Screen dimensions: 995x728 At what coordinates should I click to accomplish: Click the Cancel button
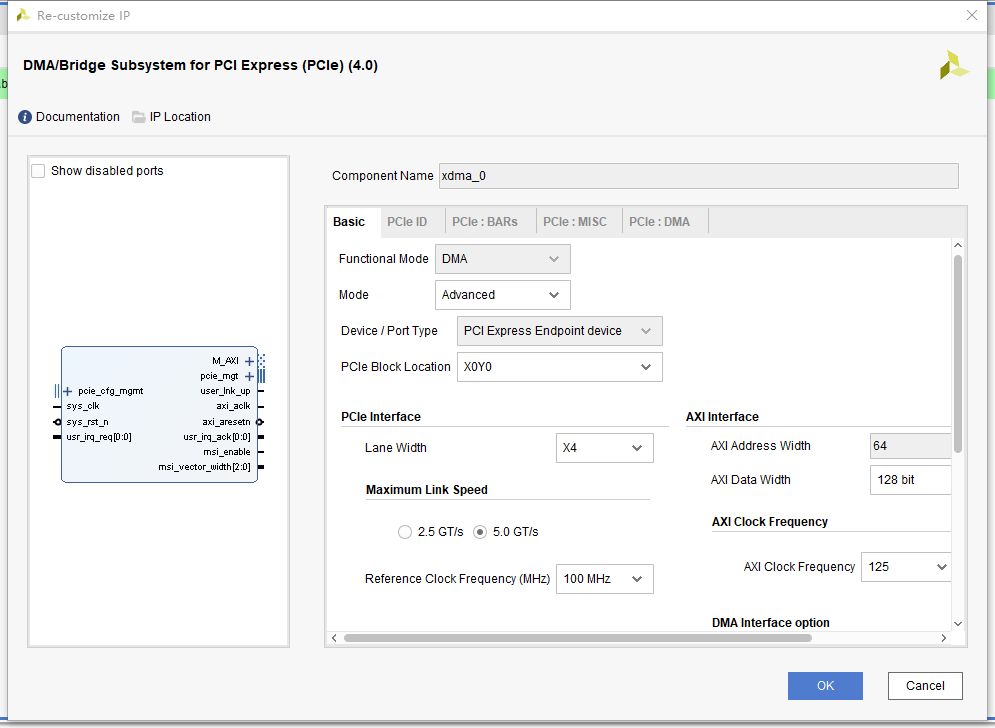click(925, 686)
